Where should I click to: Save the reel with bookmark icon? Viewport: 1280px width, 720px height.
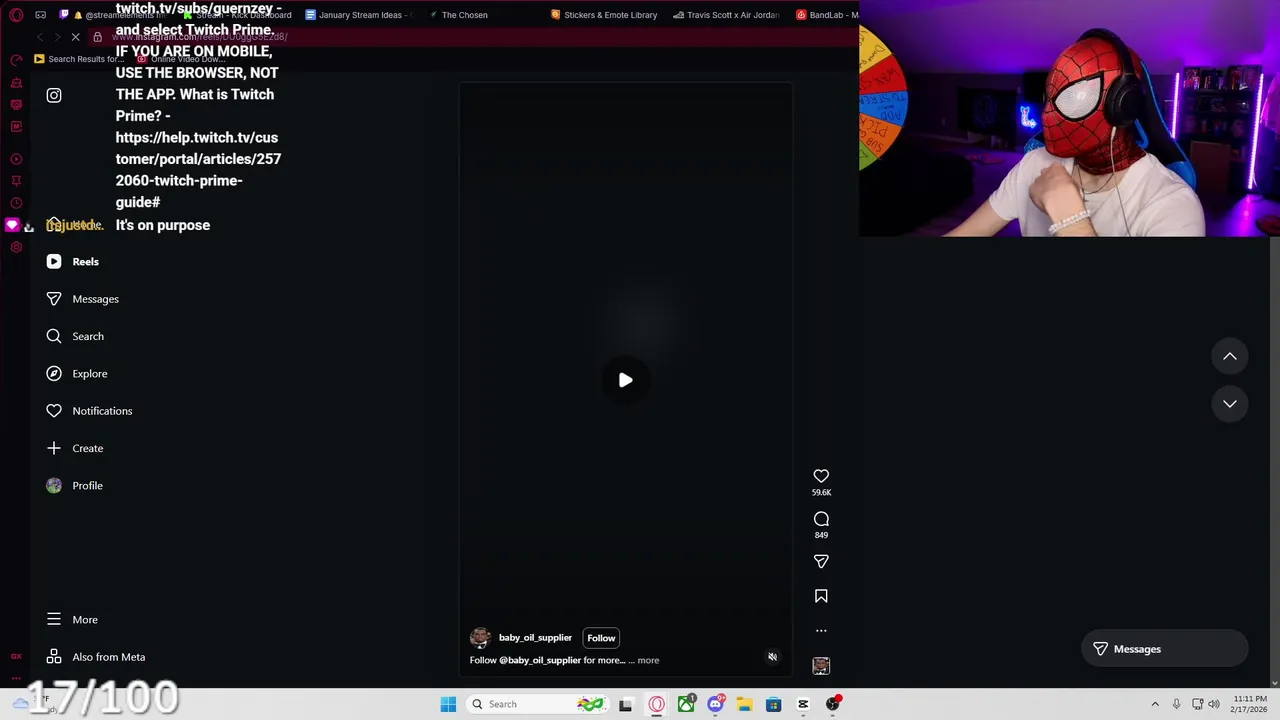coord(821,596)
